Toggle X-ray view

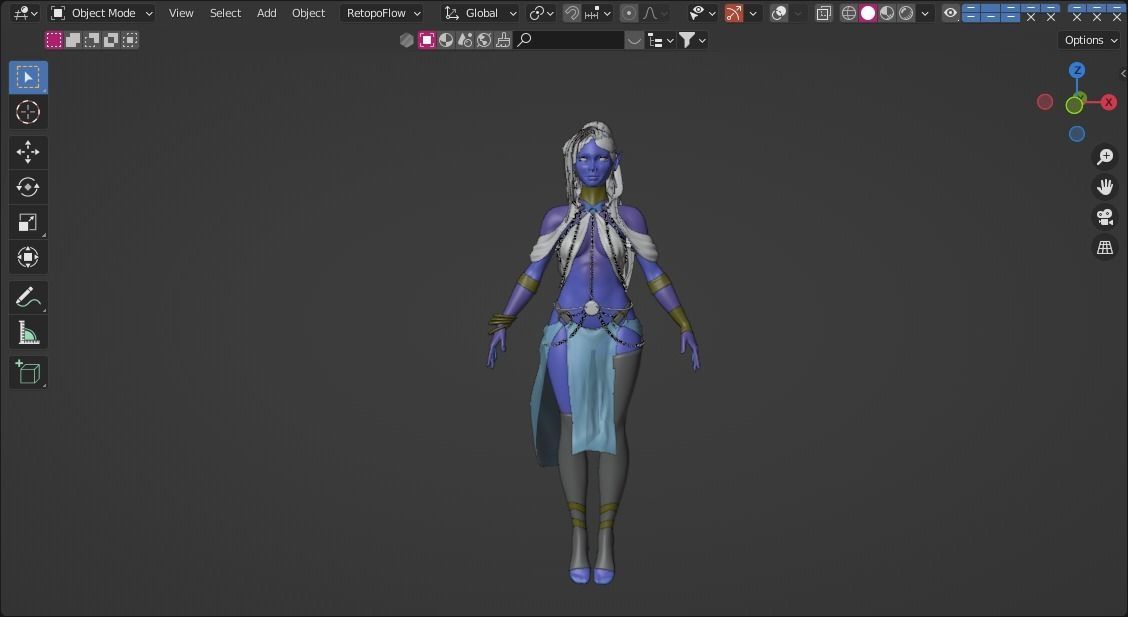click(824, 13)
